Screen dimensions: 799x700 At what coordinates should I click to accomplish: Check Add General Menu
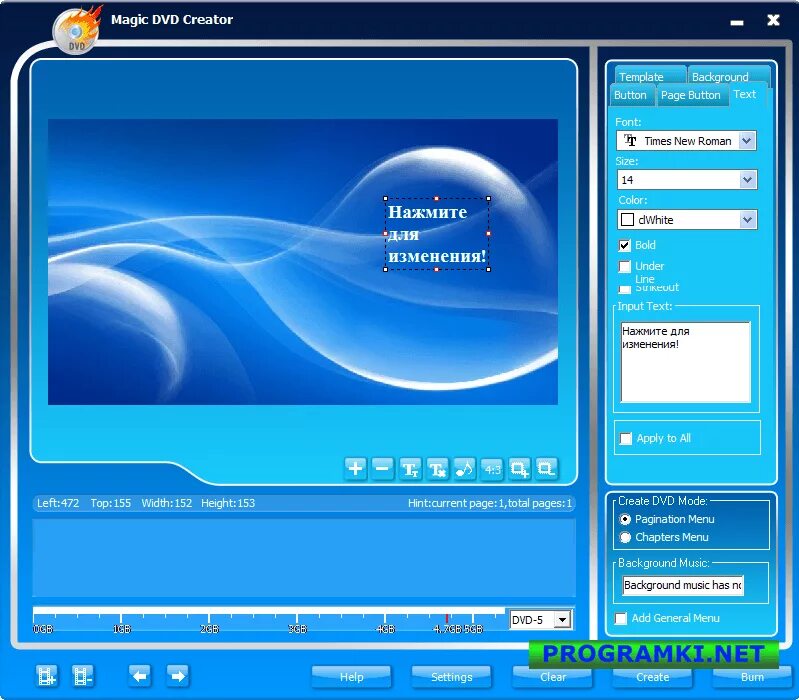coord(621,618)
